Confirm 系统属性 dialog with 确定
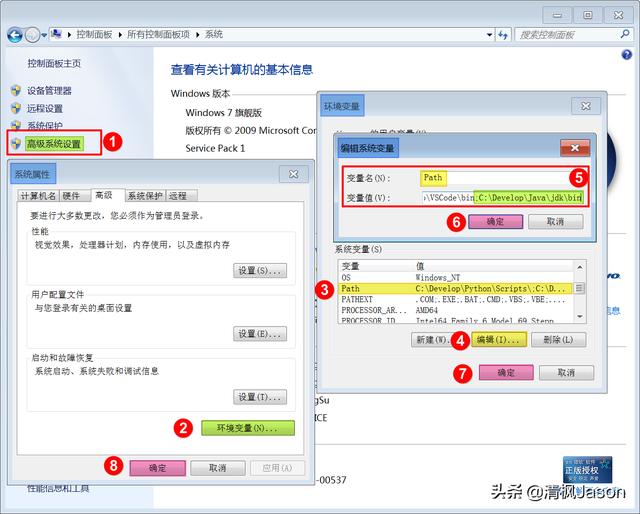The image size is (640, 514). click(x=158, y=468)
